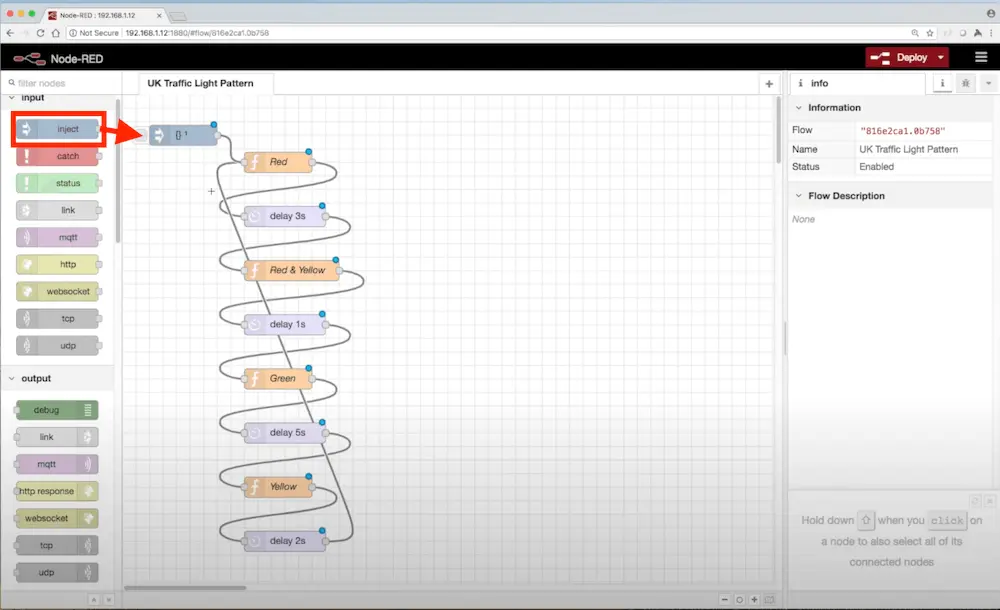
Task: Click the zoom-out icon below the canvas
Action: click(725, 599)
